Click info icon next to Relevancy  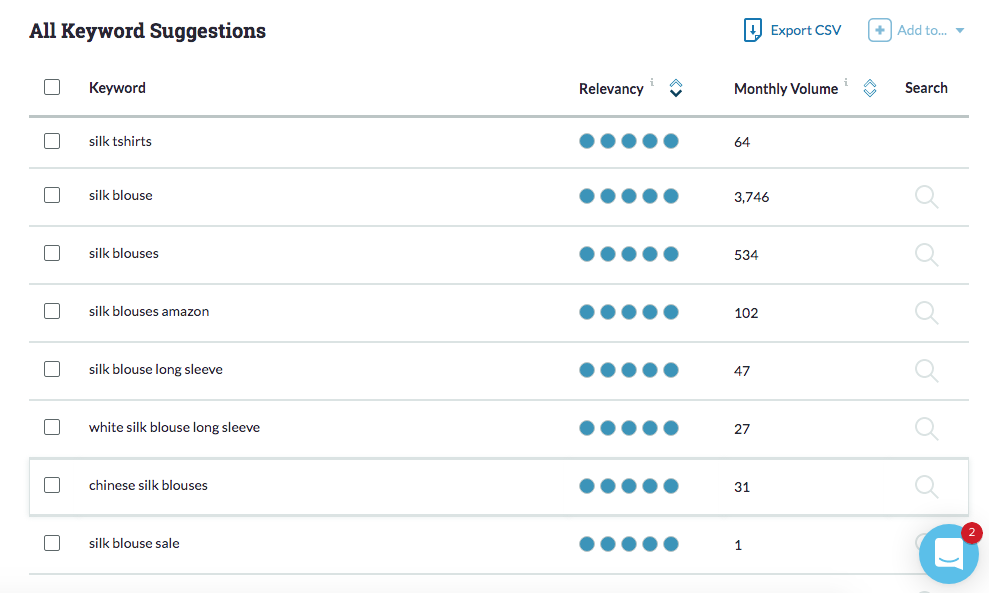coord(652,82)
